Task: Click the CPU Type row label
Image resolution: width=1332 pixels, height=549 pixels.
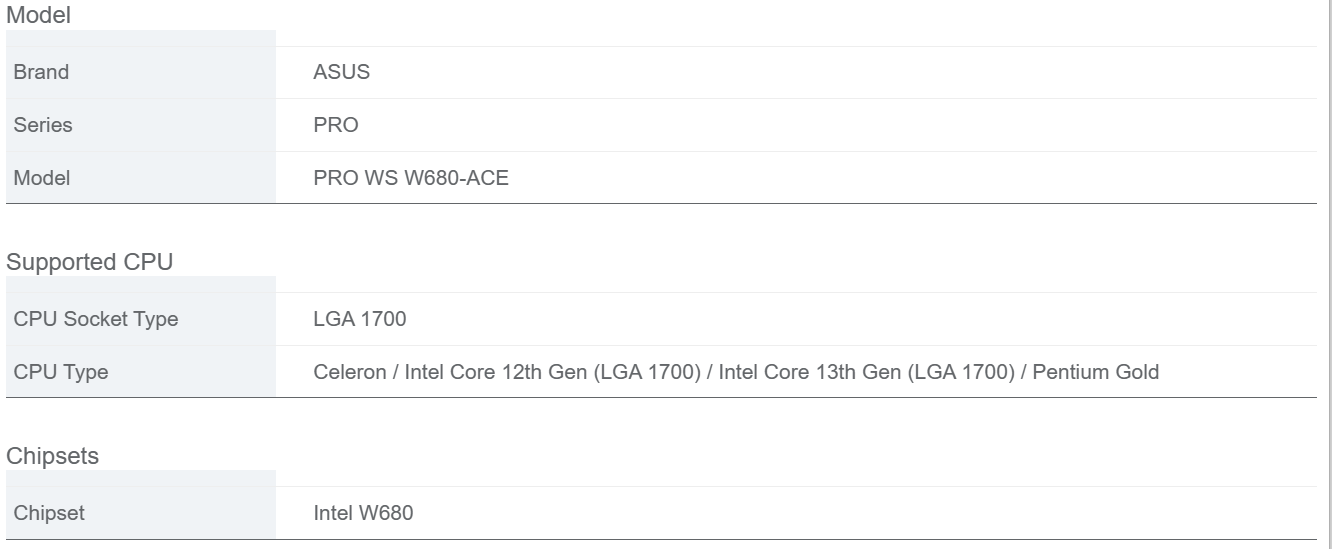Action: point(61,372)
